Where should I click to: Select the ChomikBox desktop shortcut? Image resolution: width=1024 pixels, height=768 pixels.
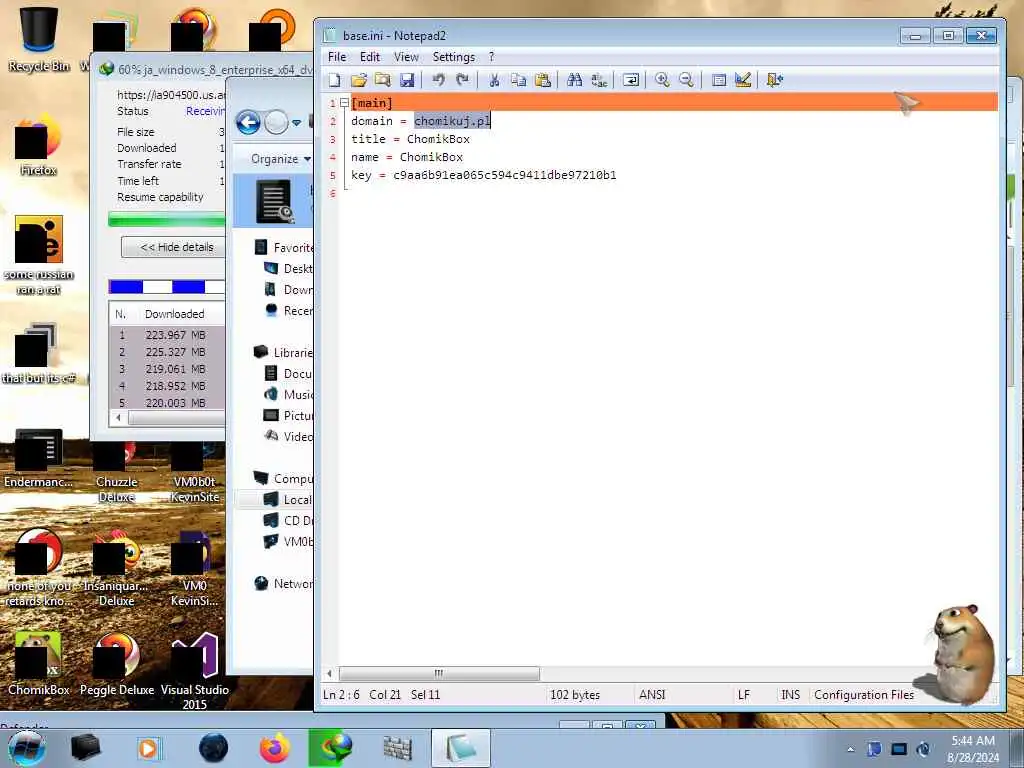(x=39, y=663)
